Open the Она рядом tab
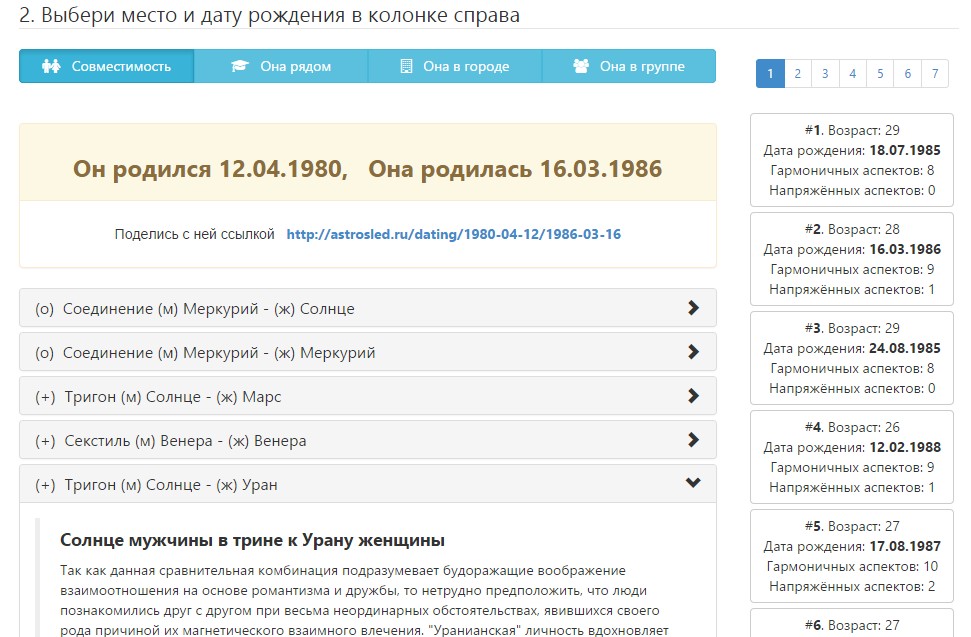Image resolution: width=971 pixels, height=637 pixels. coord(281,66)
